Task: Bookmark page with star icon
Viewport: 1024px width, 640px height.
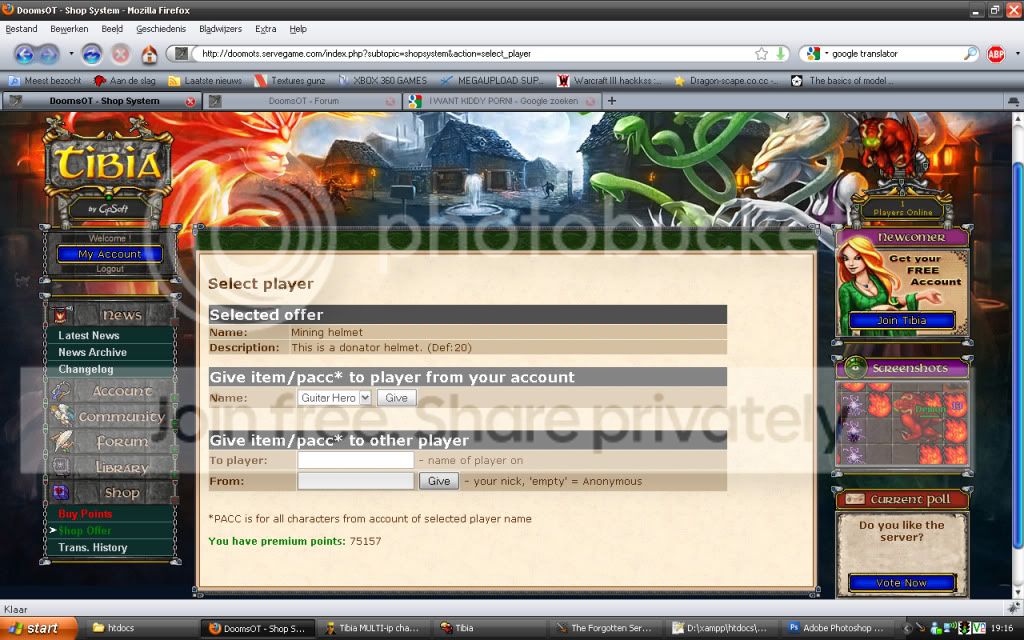Action: tap(761, 54)
